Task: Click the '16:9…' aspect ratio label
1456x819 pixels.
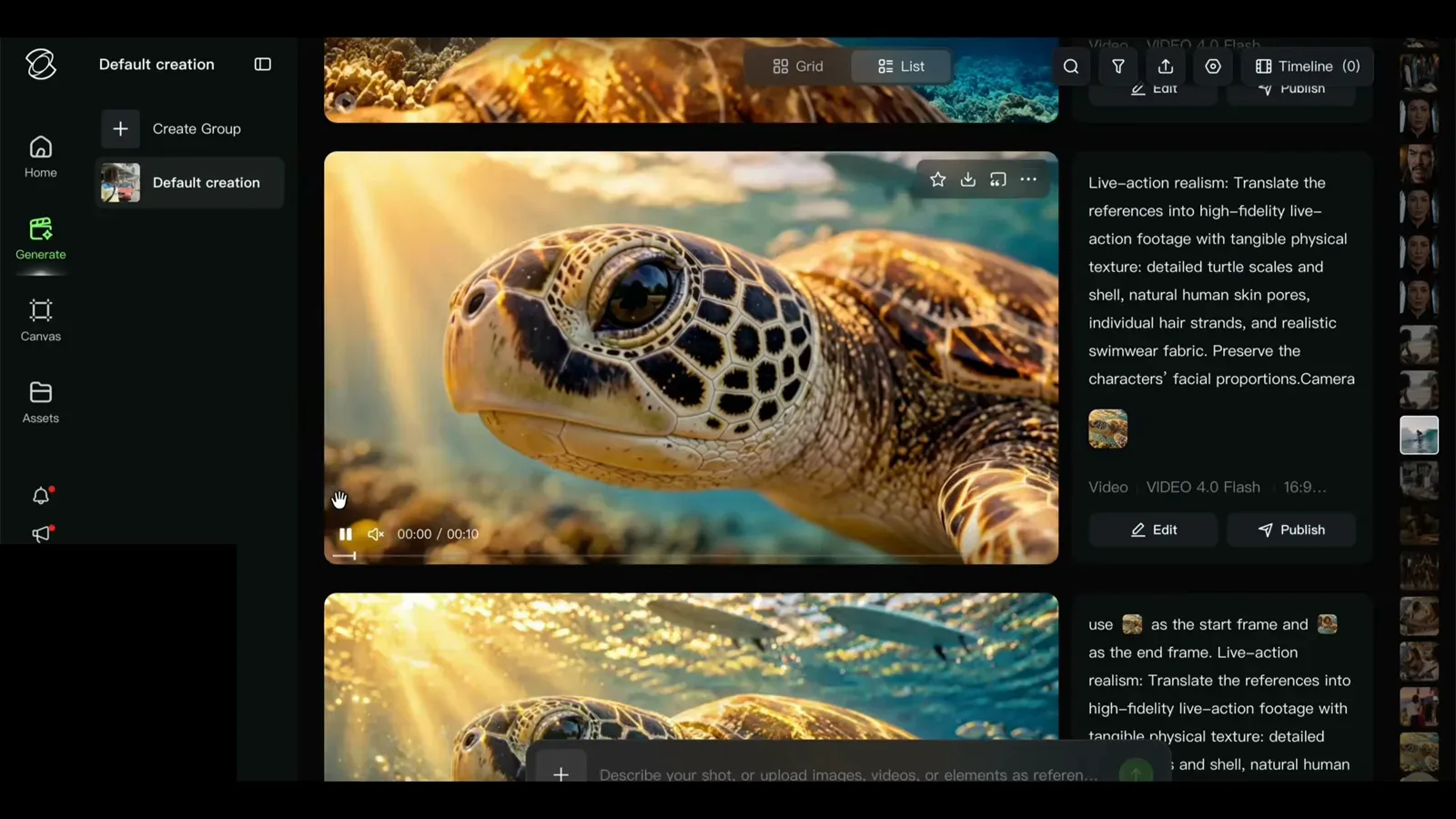Action: click(x=1305, y=487)
